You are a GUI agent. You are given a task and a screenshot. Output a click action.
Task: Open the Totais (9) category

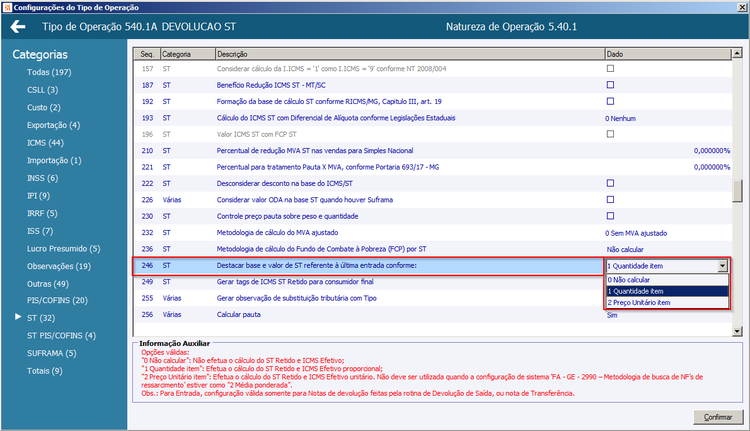click(44, 371)
